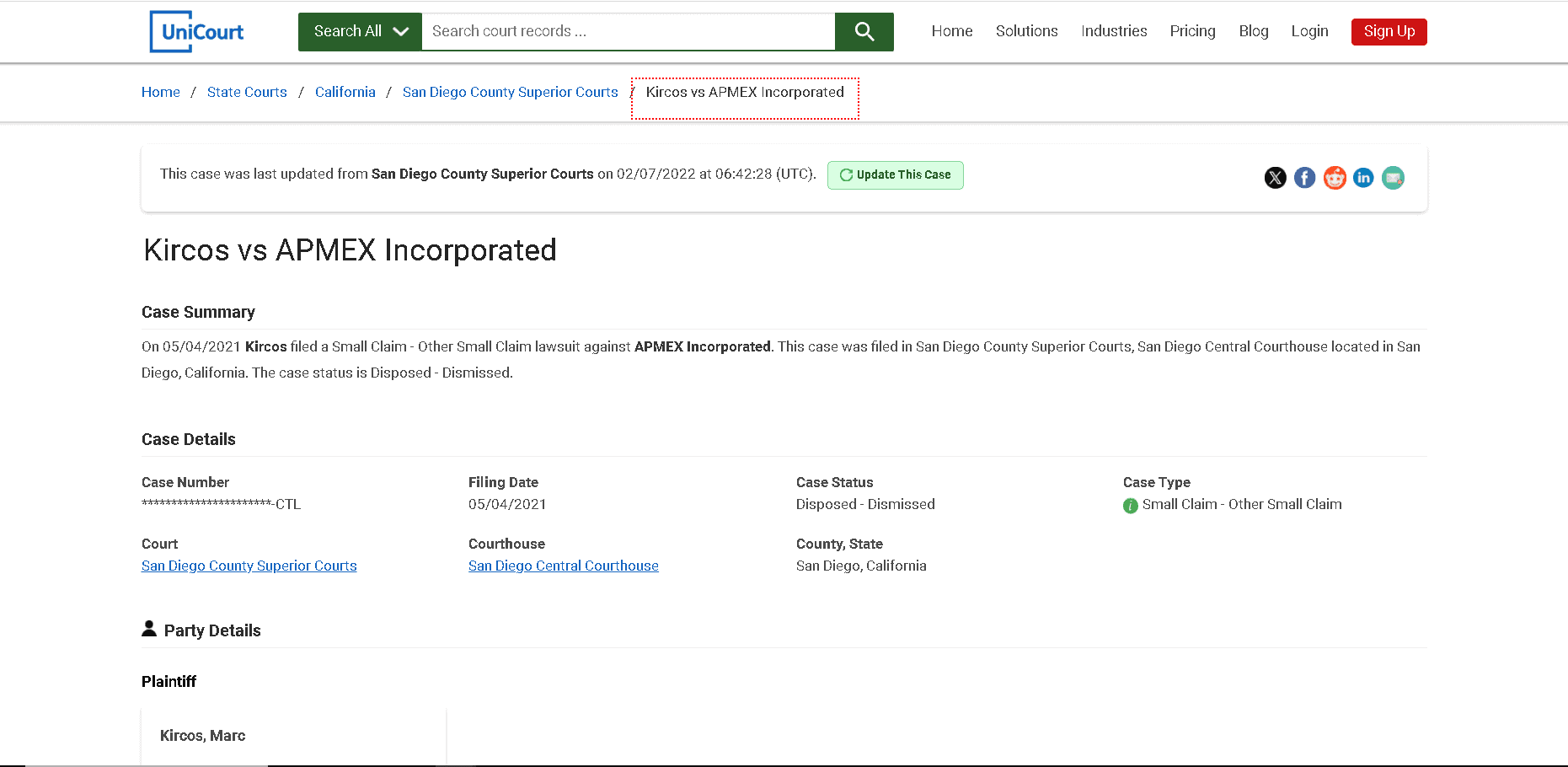Share the case on Facebook
Image resolution: width=1568 pixels, height=767 pixels.
pos(1304,178)
